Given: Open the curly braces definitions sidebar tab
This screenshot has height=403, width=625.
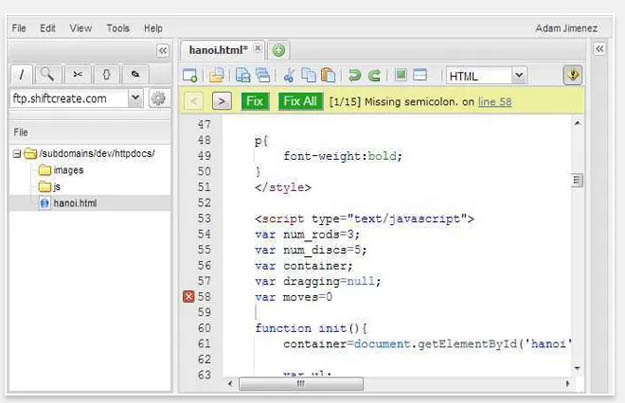Looking at the screenshot, I should [x=106, y=74].
